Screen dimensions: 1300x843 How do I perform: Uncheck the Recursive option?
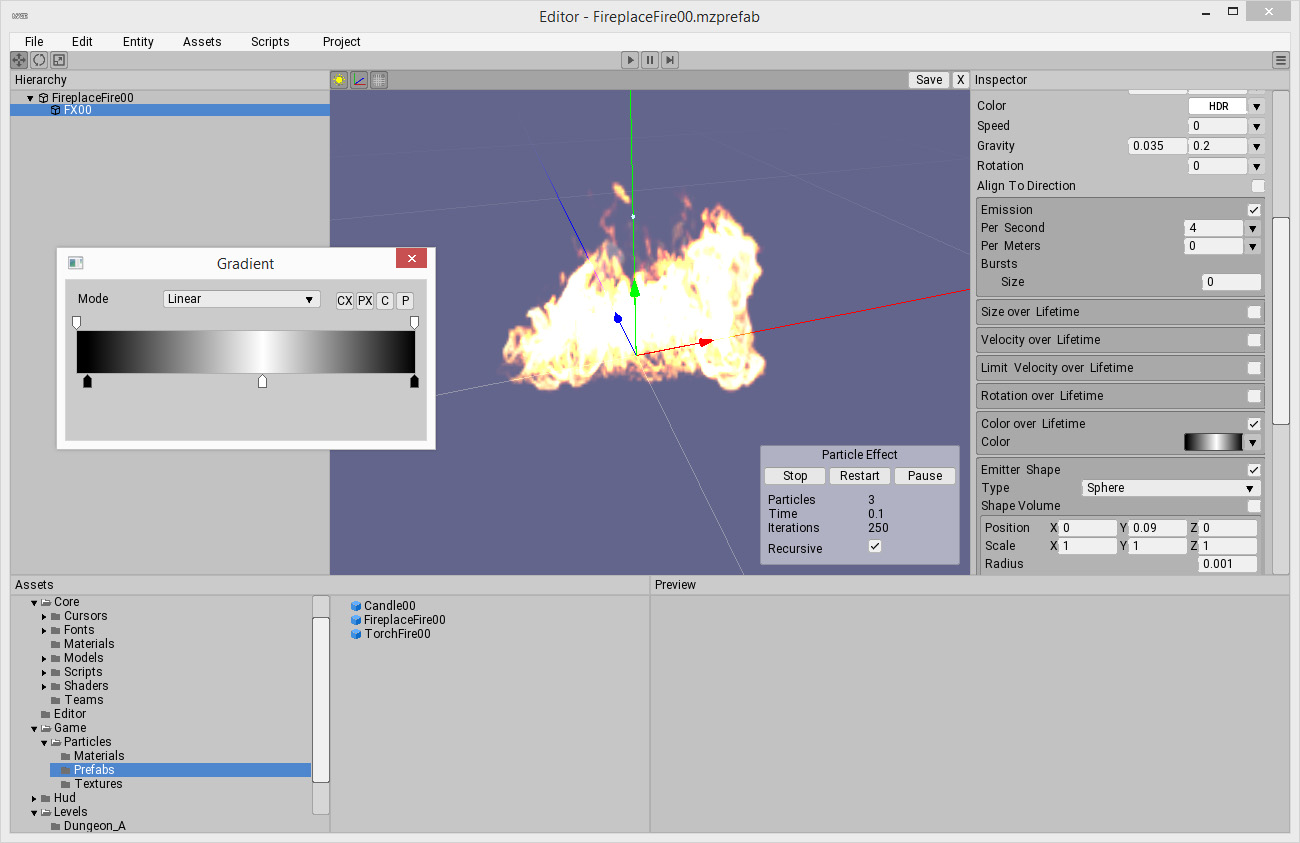[x=875, y=546]
